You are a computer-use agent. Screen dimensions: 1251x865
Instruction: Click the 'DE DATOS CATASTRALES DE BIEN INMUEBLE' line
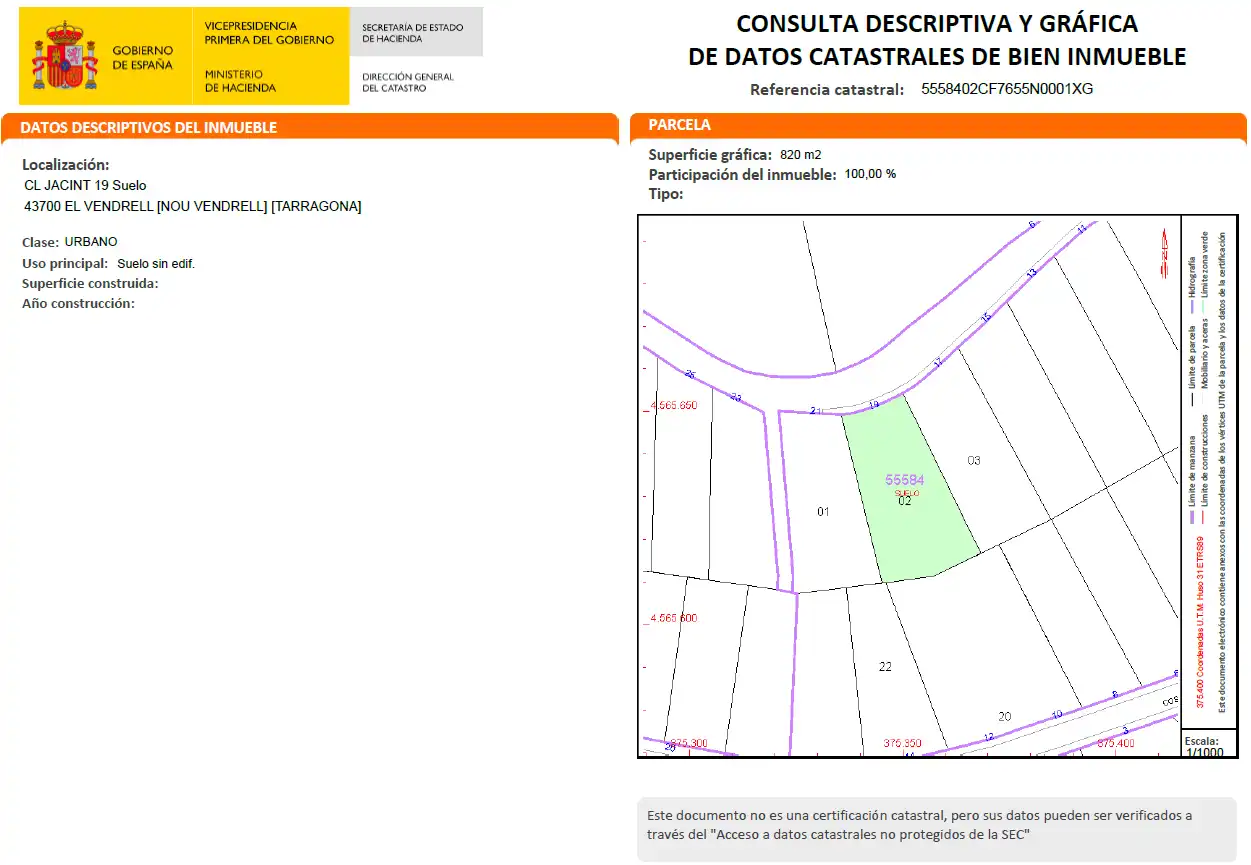coord(937,57)
